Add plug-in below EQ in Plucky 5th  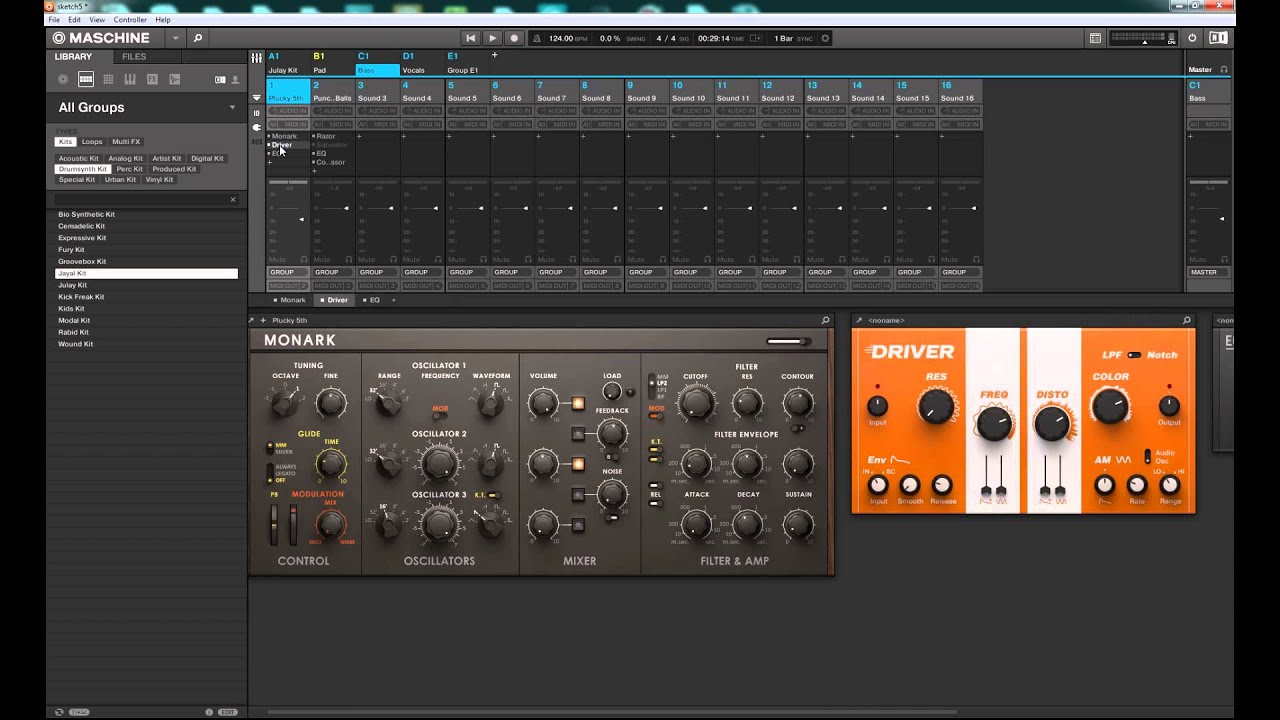(269, 162)
